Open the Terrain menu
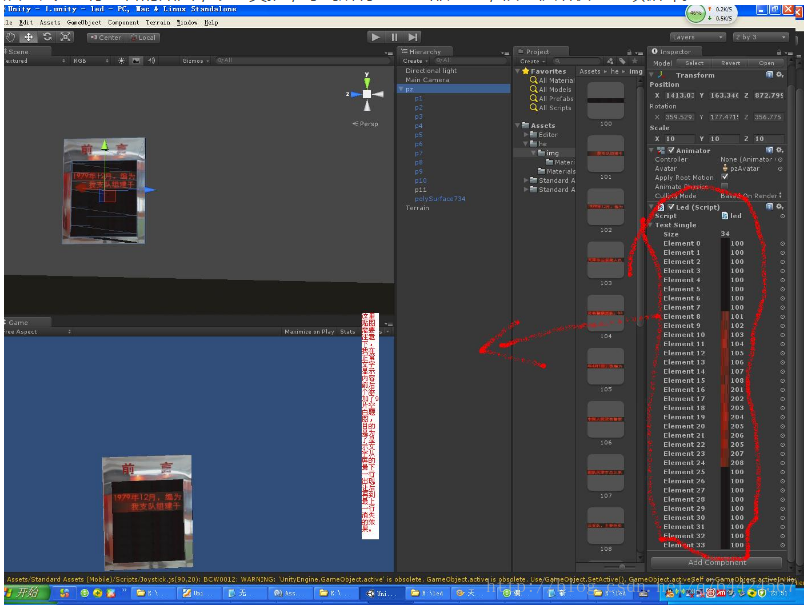The width and height of the screenshot is (807, 606). tap(157, 23)
